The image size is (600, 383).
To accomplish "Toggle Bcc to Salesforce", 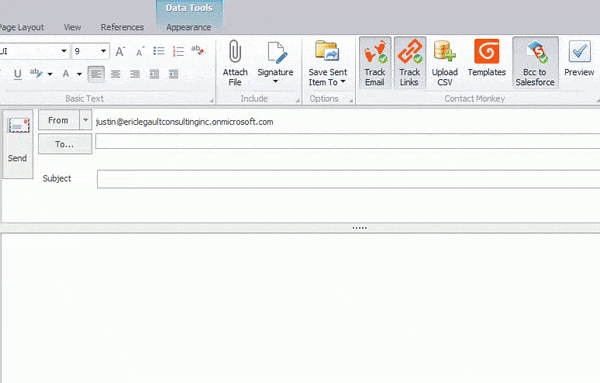I will 535,63.
